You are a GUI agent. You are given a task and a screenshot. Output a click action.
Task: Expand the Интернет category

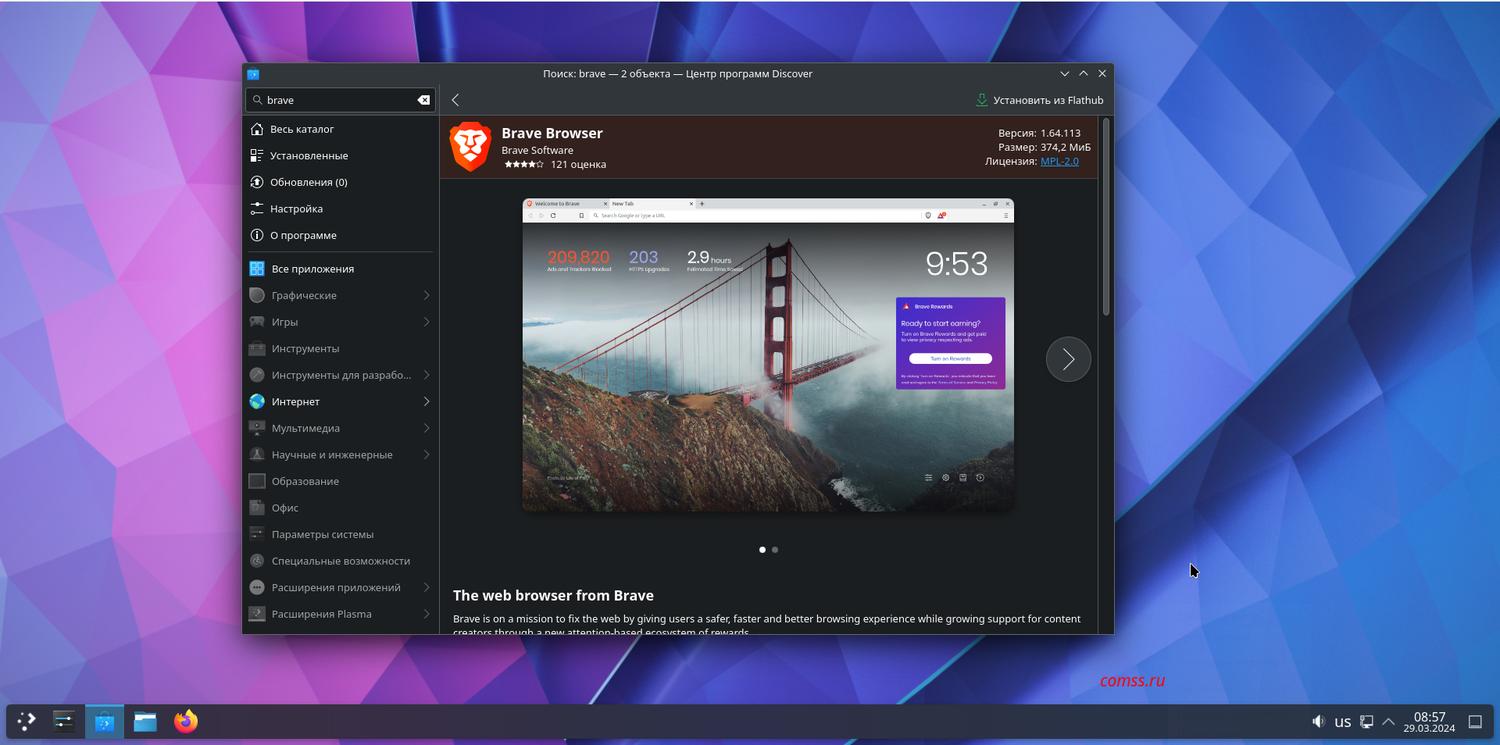click(x=427, y=402)
